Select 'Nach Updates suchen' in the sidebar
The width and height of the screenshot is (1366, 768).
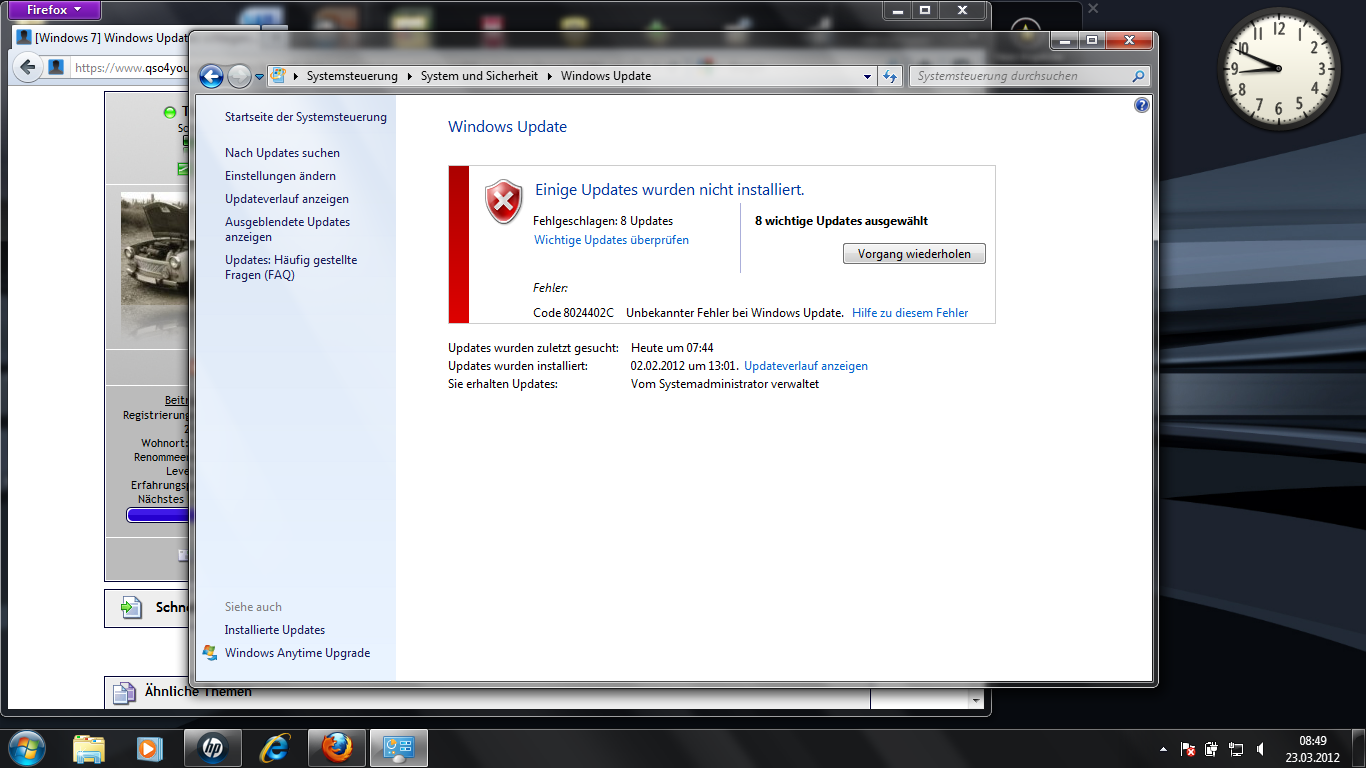tap(282, 153)
